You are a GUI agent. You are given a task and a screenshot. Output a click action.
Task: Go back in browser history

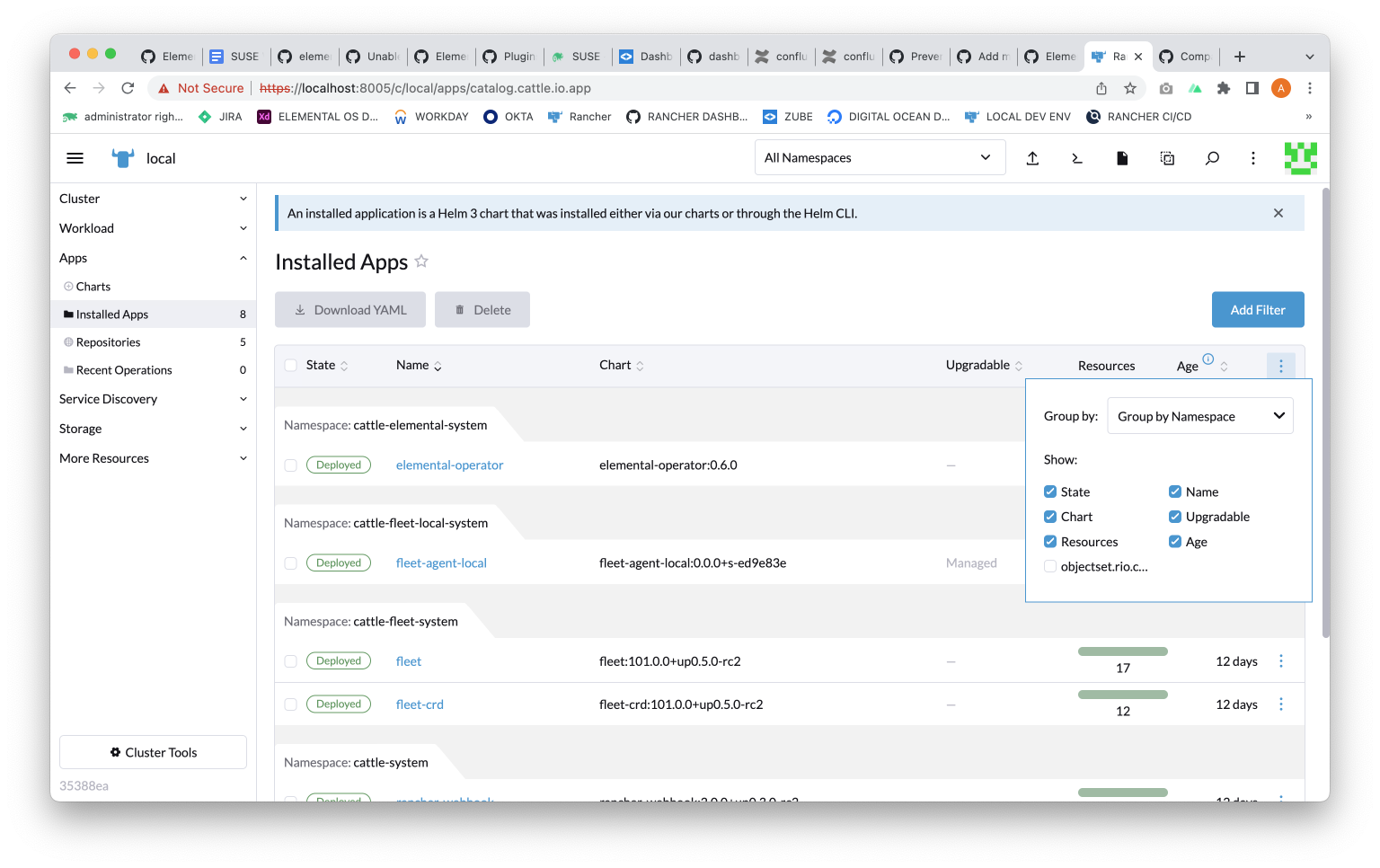point(70,88)
